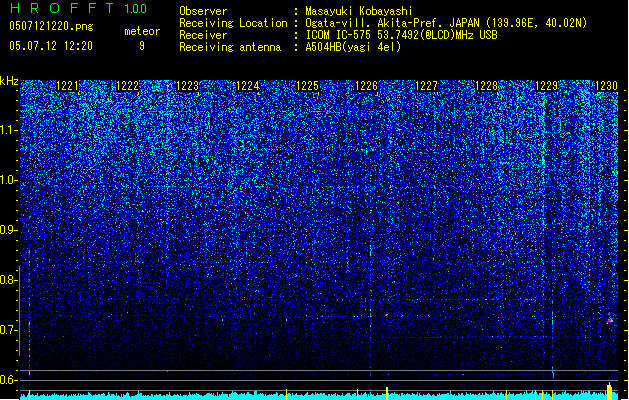Image resolution: width=629 pixels, height=400 pixels.
Task: Select the 1222 time marker
Action: pyautogui.click(x=127, y=86)
